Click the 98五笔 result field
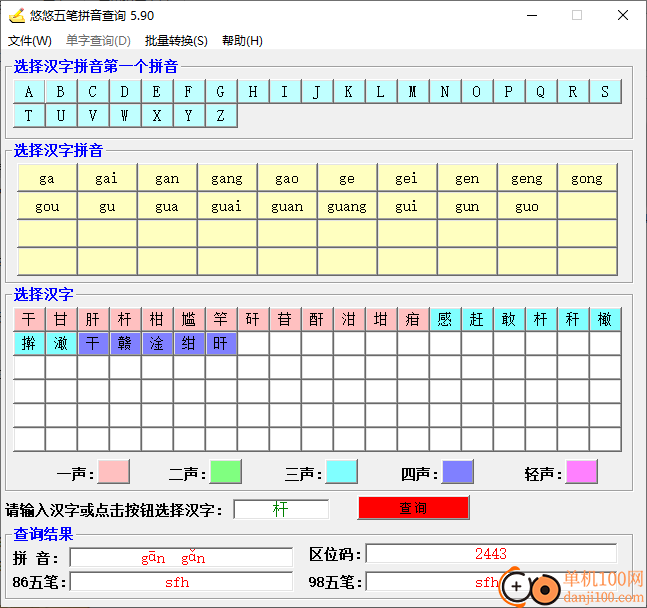This screenshot has height=608, width=647. (x=491, y=582)
